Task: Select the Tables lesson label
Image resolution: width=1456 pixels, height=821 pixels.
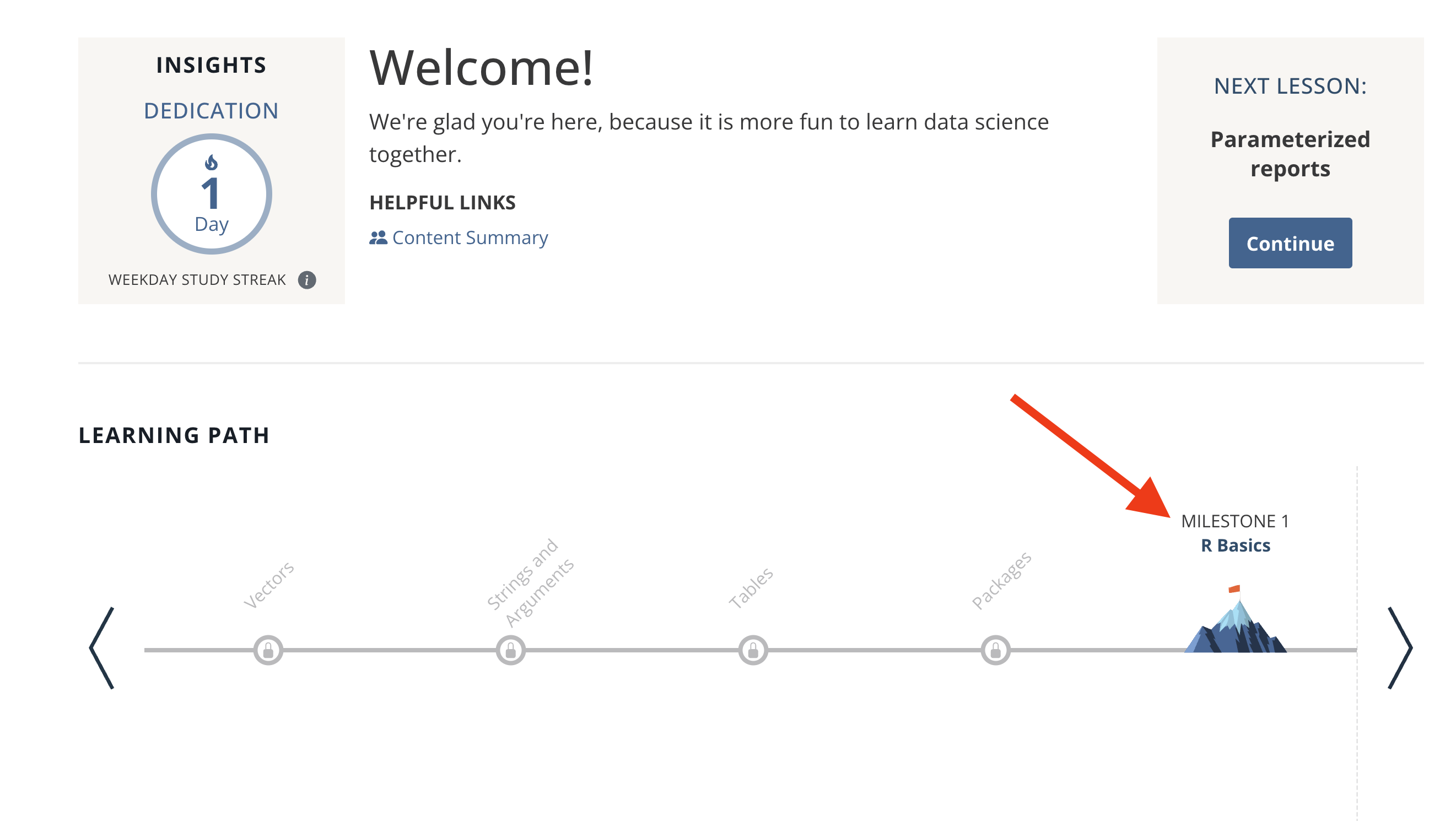Action: click(751, 587)
